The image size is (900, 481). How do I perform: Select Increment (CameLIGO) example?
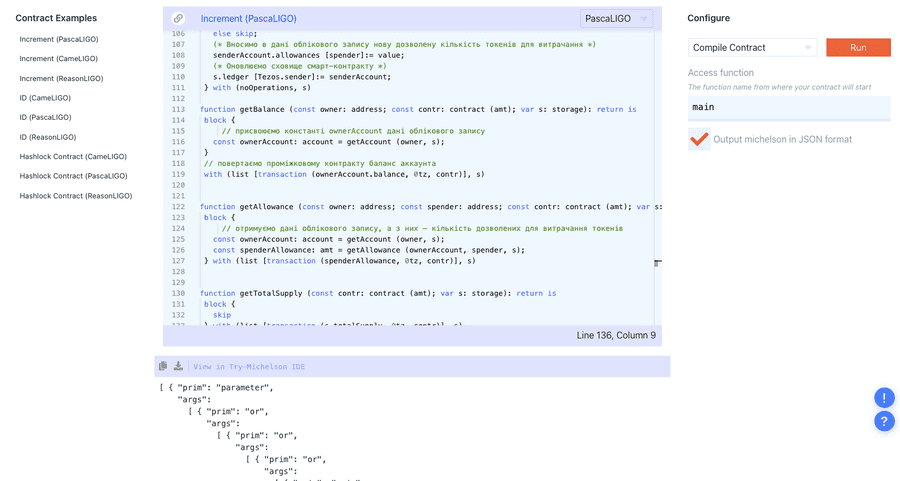click(x=59, y=59)
